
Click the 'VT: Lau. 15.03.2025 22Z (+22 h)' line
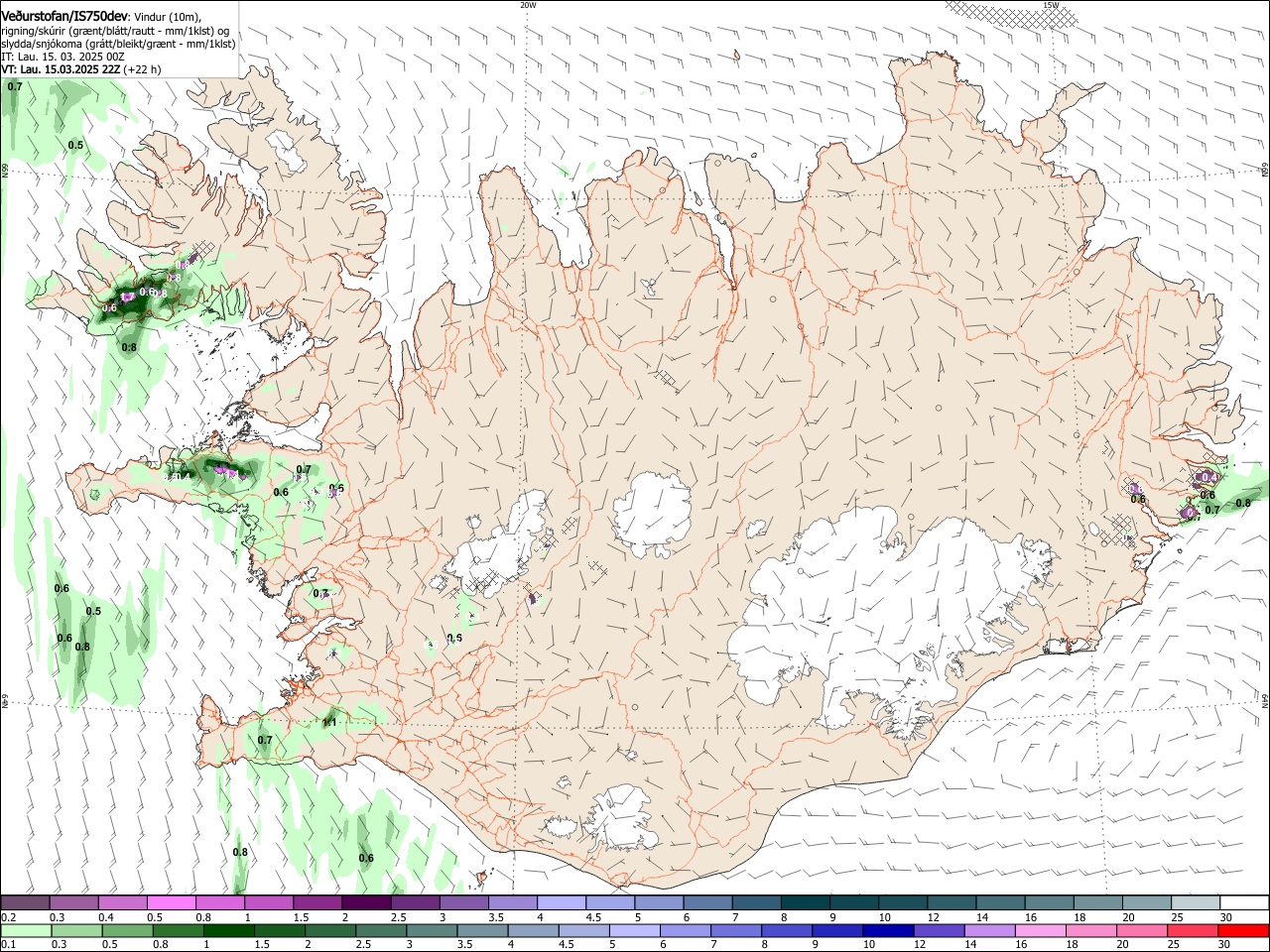81,69
